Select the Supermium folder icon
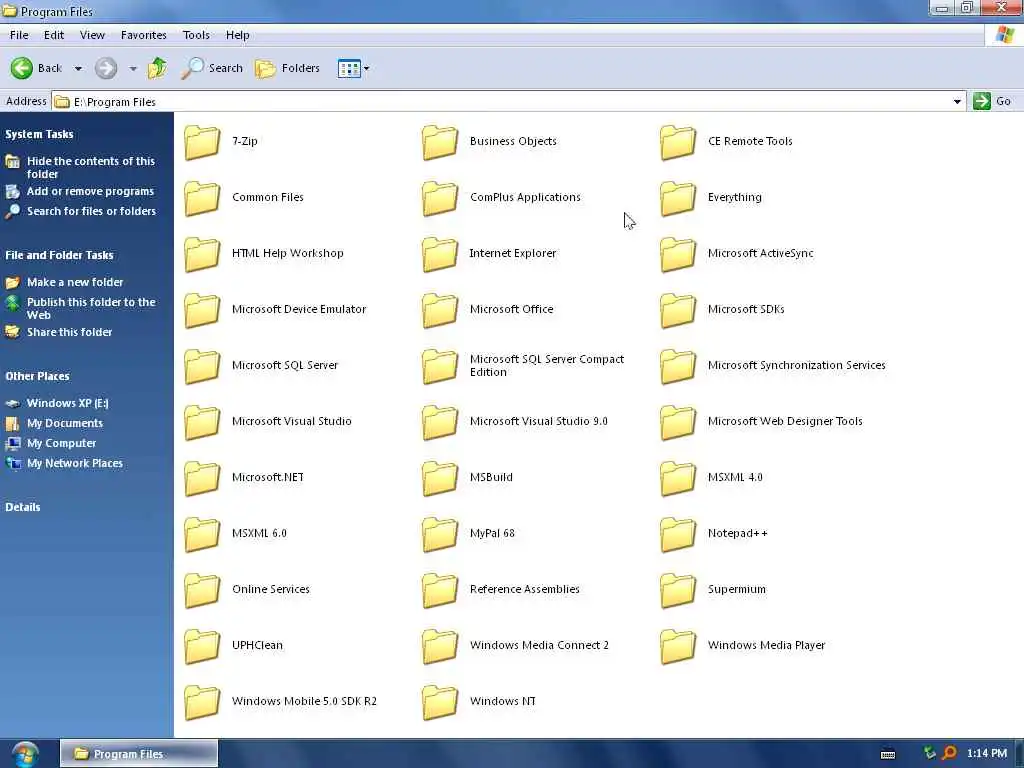 (x=678, y=591)
